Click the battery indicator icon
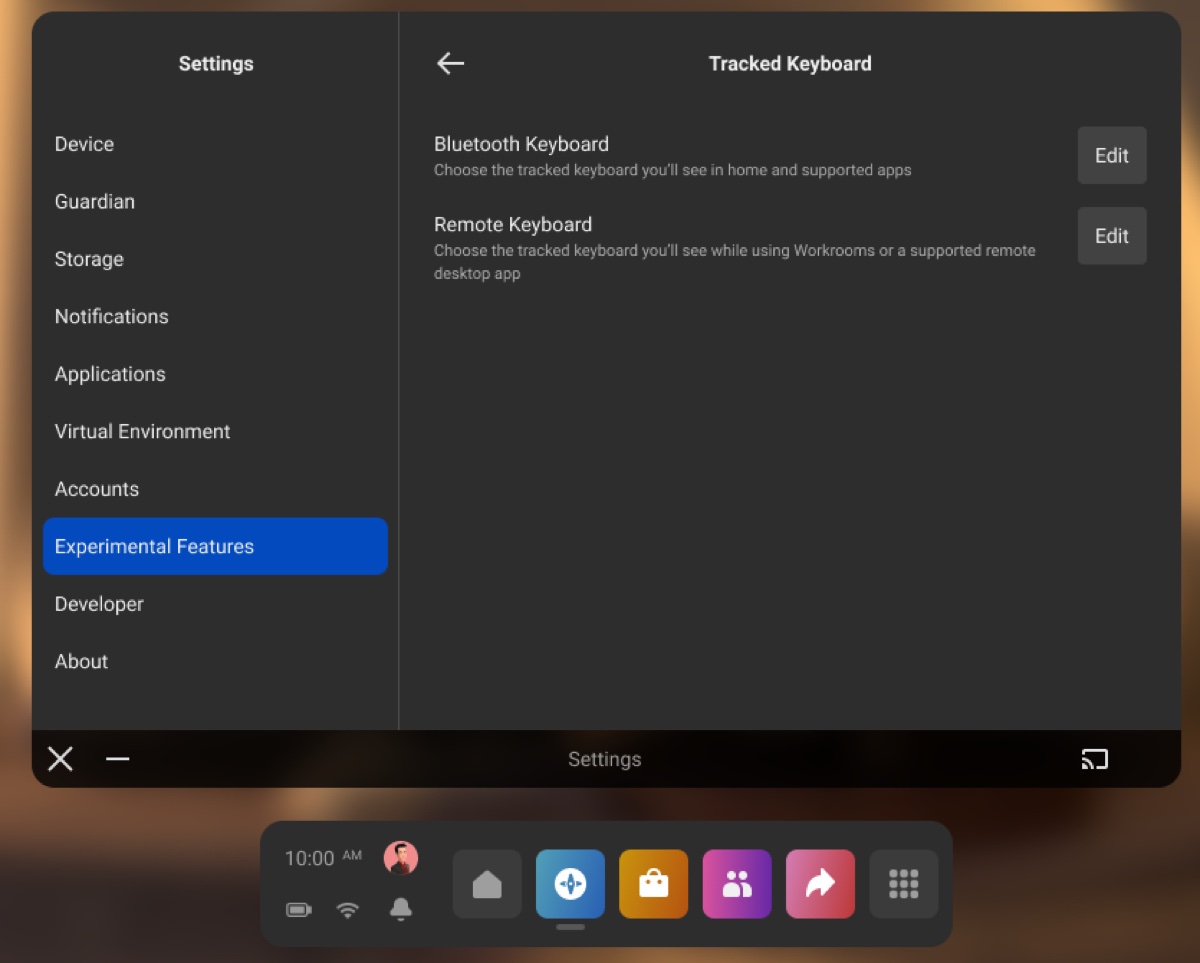The image size is (1200, 963). 298,910
